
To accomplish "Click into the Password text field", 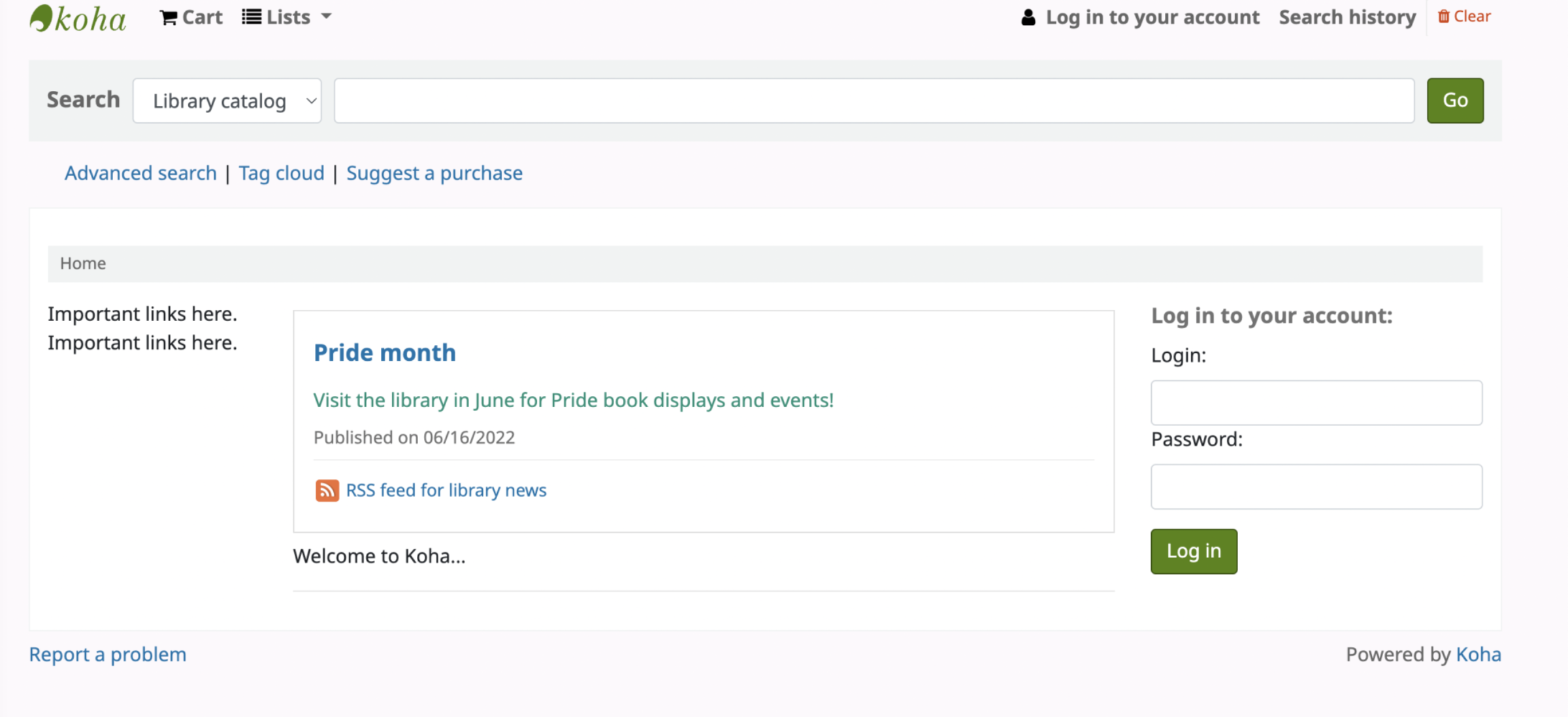I will [x=1316, y=486].
